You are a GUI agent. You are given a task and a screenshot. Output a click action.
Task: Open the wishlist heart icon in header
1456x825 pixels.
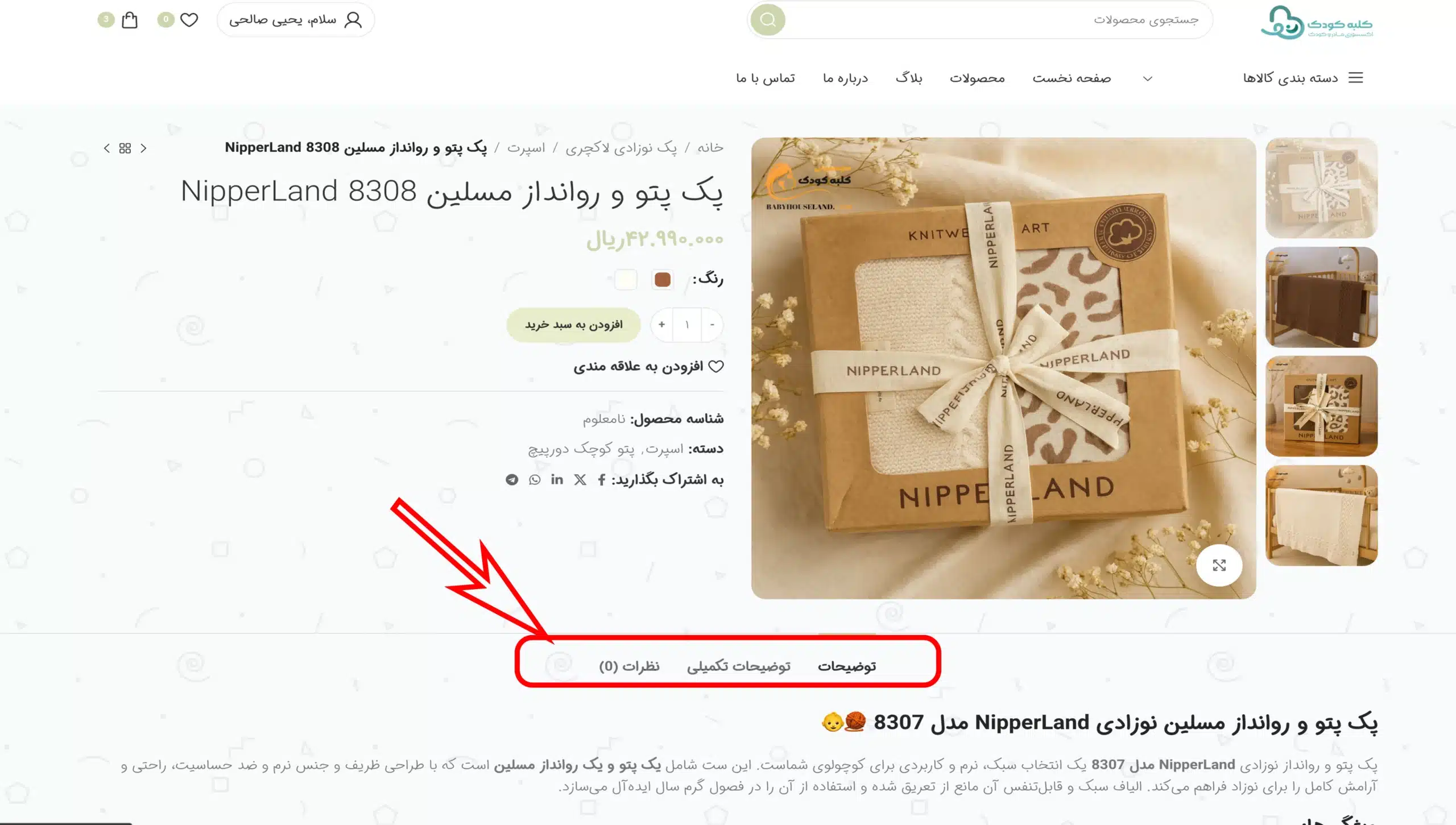pyautogui.click(x=189, y=20)
